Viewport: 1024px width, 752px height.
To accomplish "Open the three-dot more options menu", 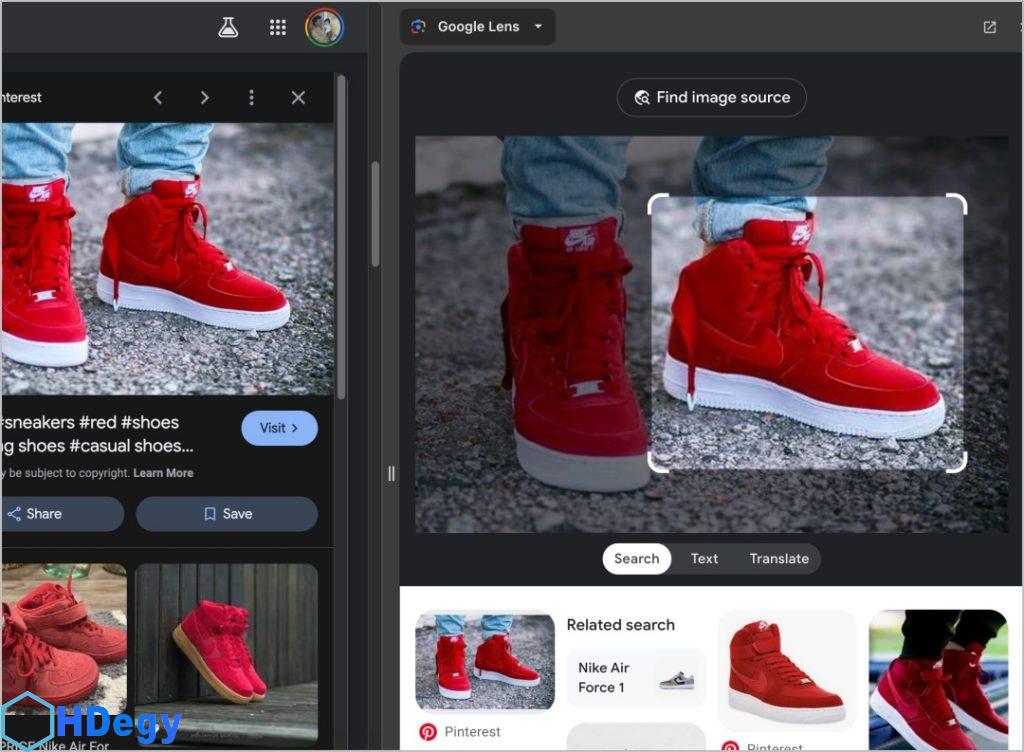I will 251,97.
